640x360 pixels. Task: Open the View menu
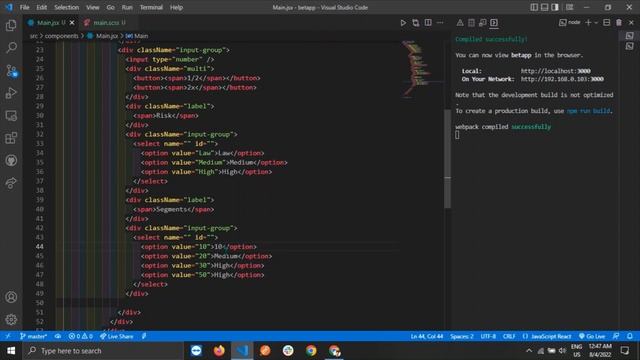[93, 7]
